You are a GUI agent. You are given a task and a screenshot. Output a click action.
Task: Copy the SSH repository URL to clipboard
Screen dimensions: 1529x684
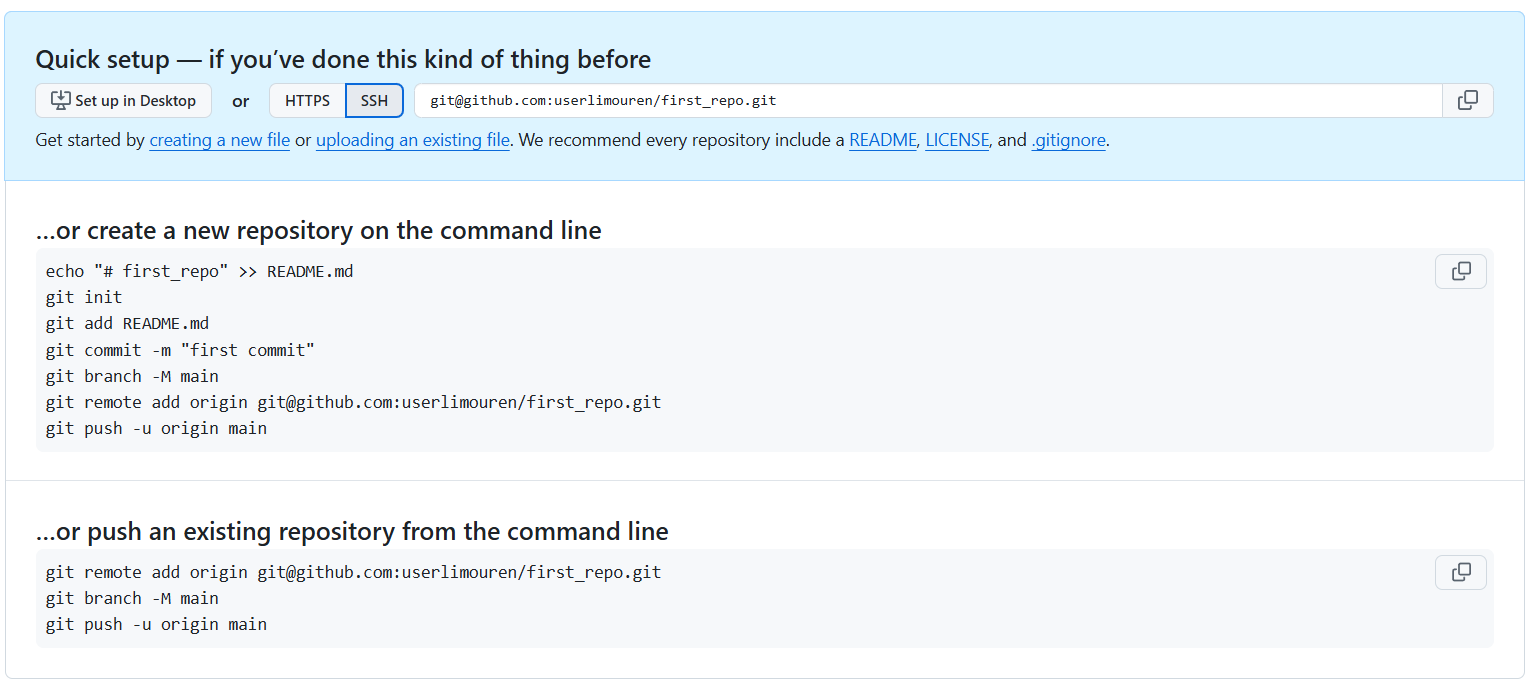click(x=1467, y=101)
